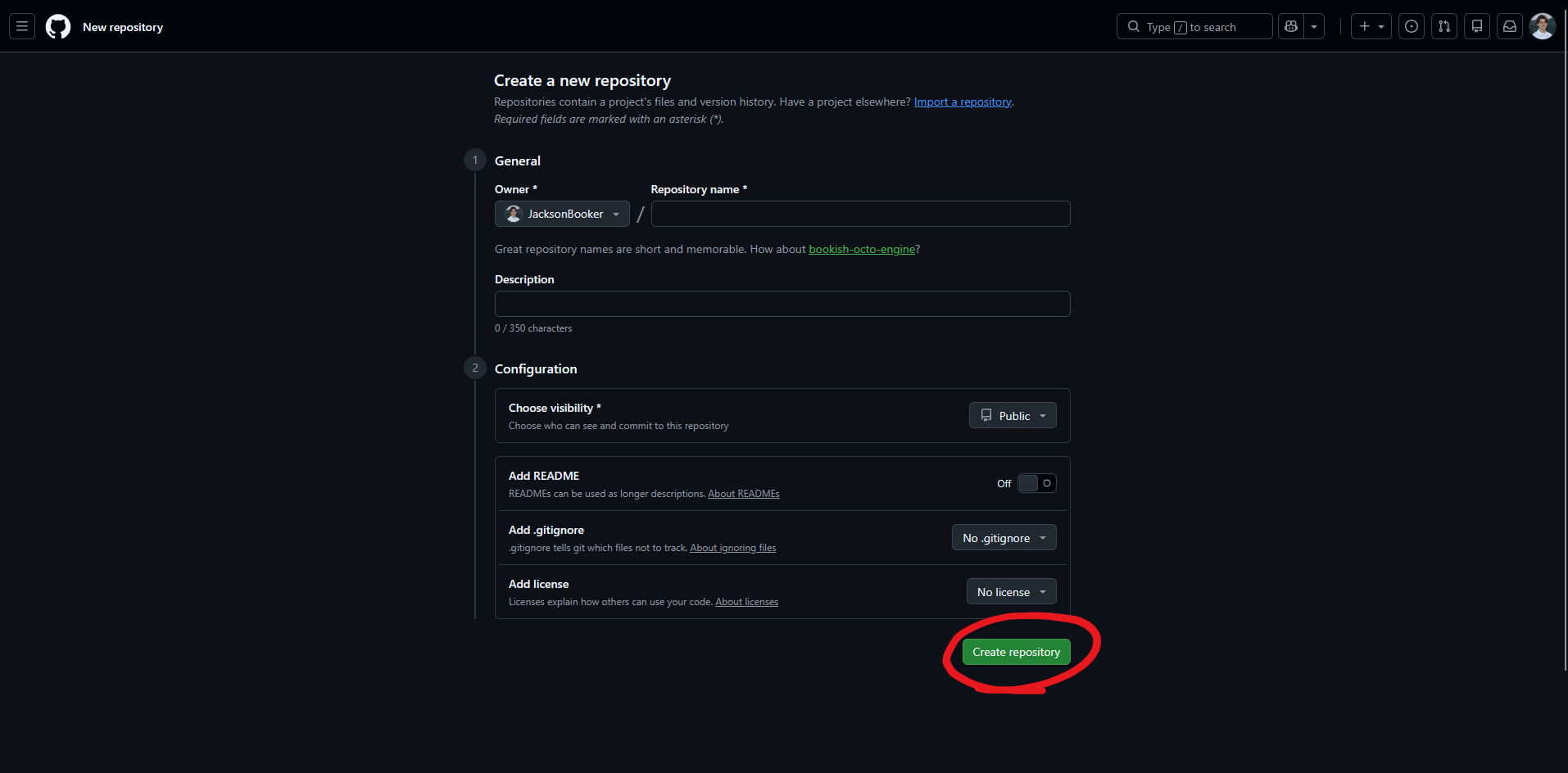View Pull requests from the header icon

tap(1444, 27)
